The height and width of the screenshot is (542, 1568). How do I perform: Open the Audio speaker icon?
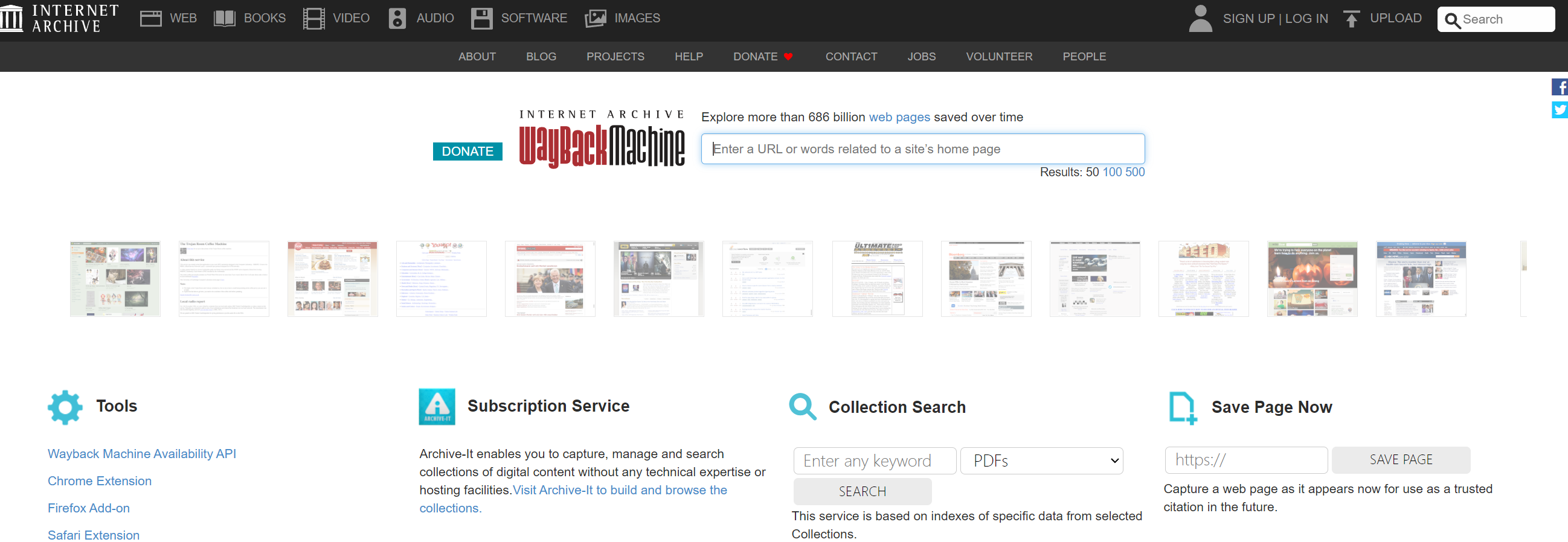397,18
